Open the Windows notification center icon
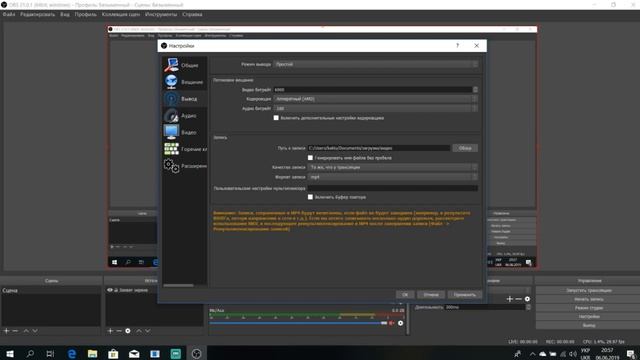Screen dimensions: 640x360 coord(631,354)
